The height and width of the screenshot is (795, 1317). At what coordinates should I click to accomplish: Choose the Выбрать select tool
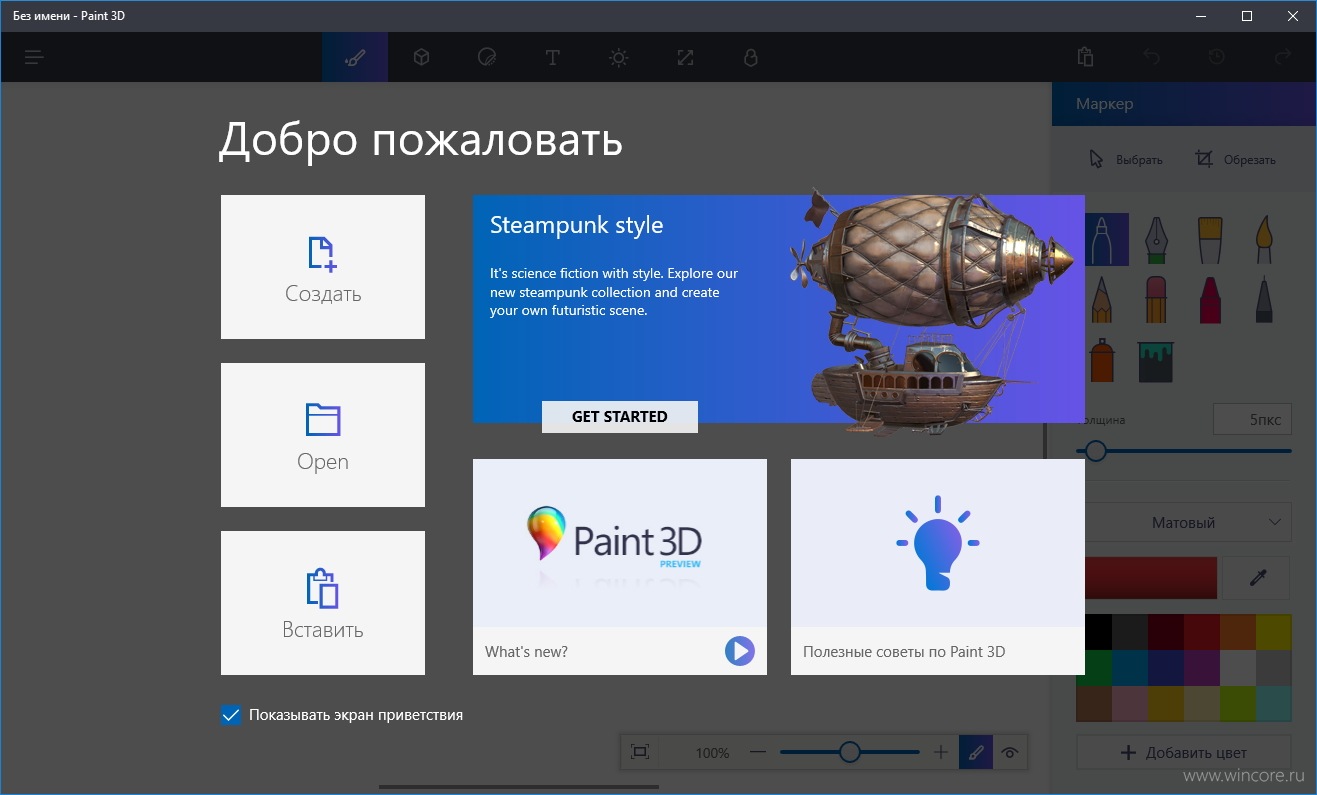coord(1126,159)
